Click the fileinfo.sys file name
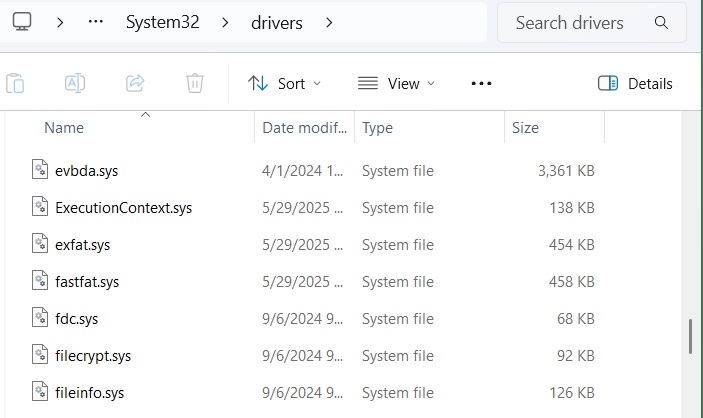 pyautogui.click(x=89, y=393)
